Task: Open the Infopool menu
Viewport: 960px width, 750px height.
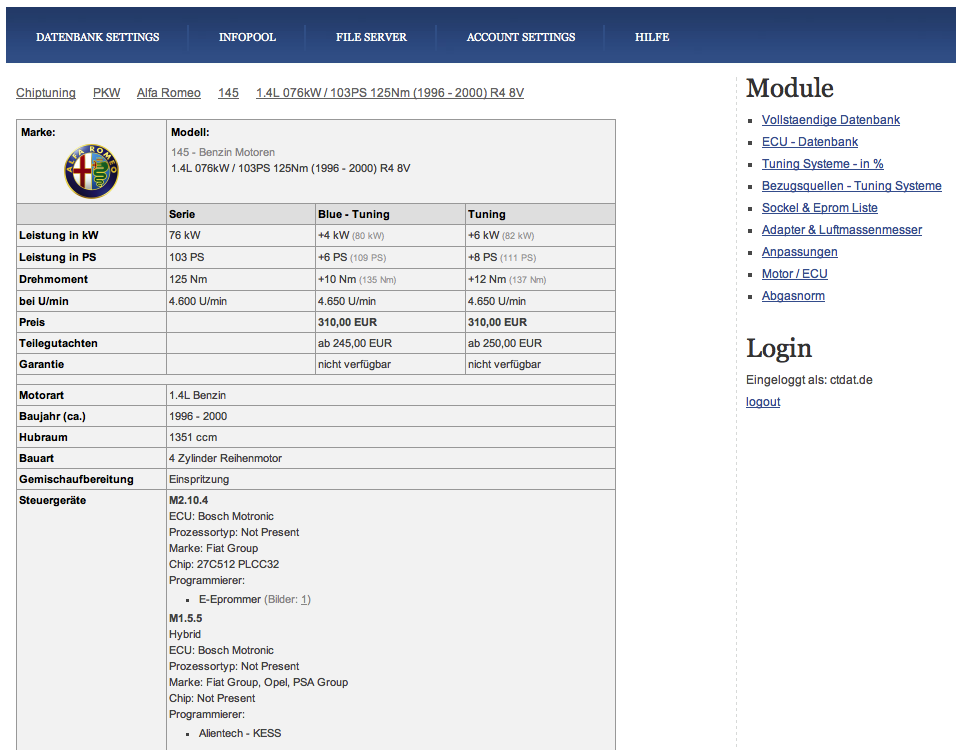Action: tap(247, 37)
